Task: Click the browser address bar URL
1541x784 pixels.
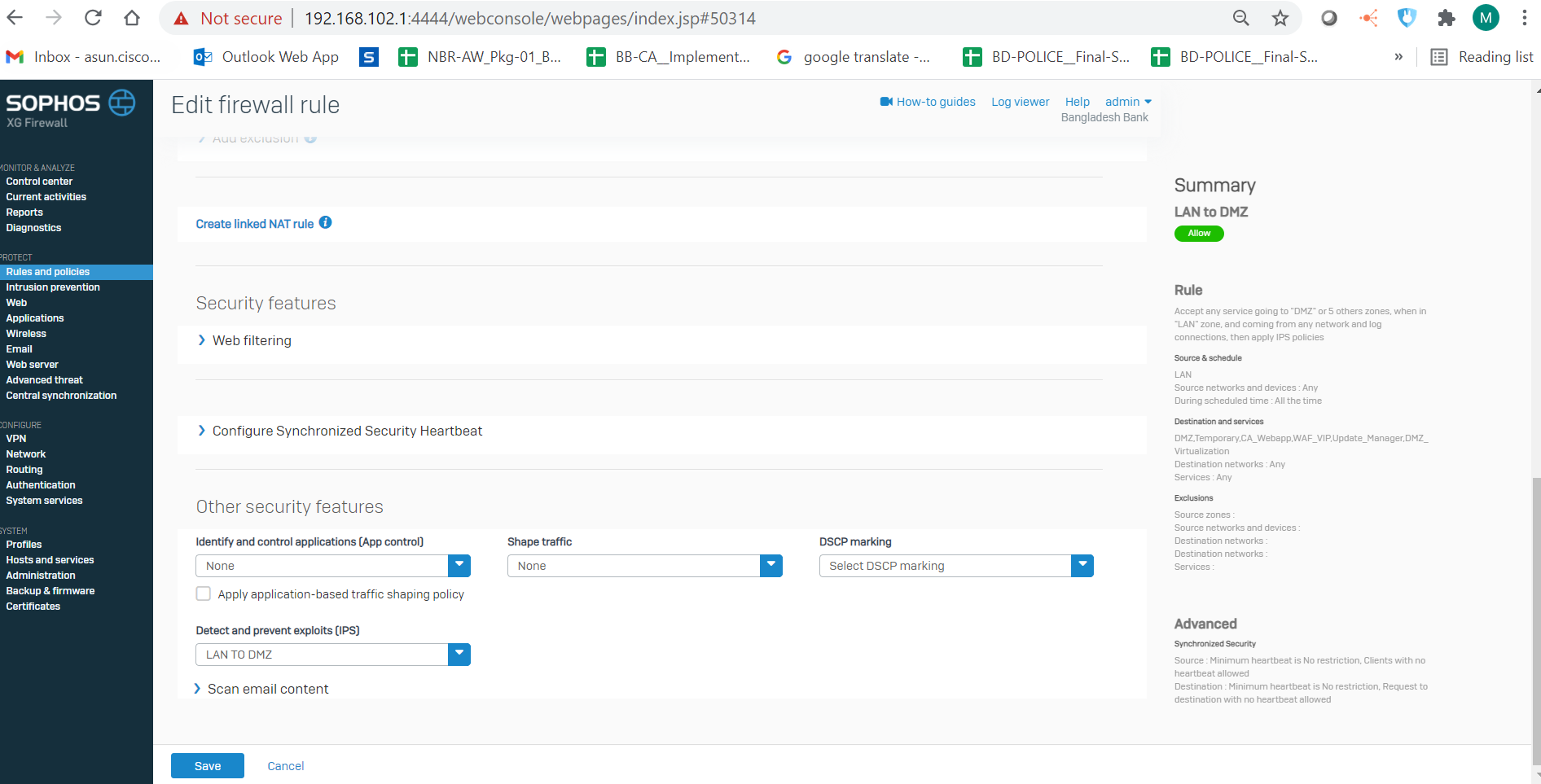Action: [x=530, y=18]
